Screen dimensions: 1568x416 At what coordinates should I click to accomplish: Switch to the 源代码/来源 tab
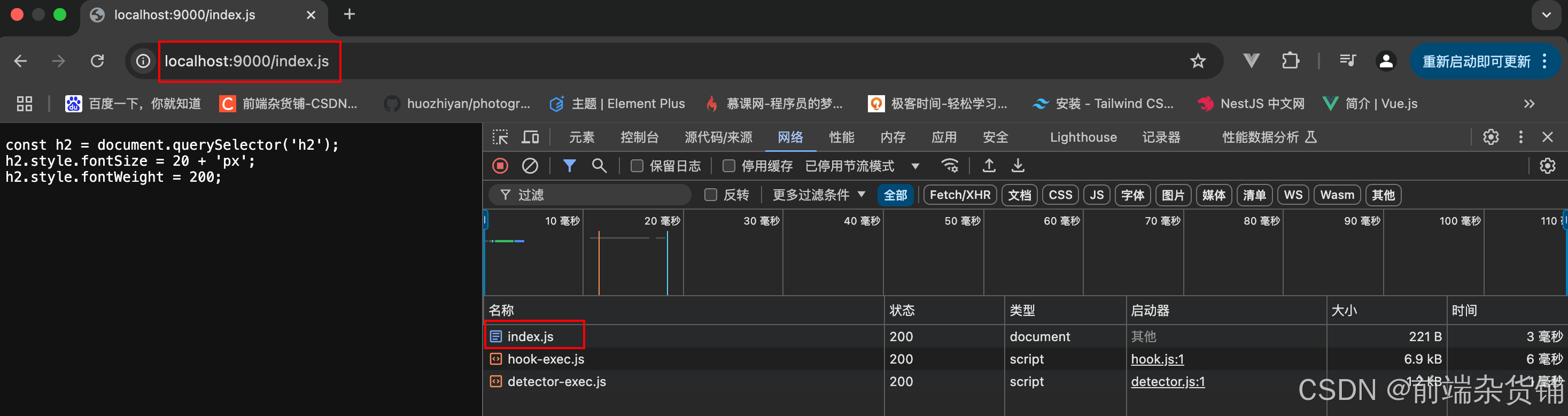pyautogui.click(x=718, y=137)
